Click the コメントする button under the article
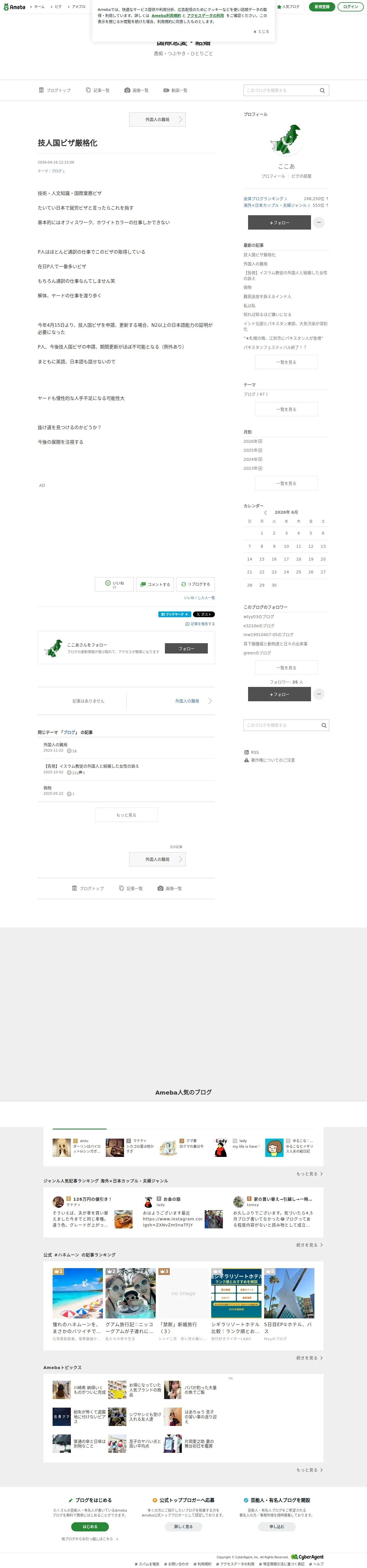 pyautogui.click(x=155, y=584)
